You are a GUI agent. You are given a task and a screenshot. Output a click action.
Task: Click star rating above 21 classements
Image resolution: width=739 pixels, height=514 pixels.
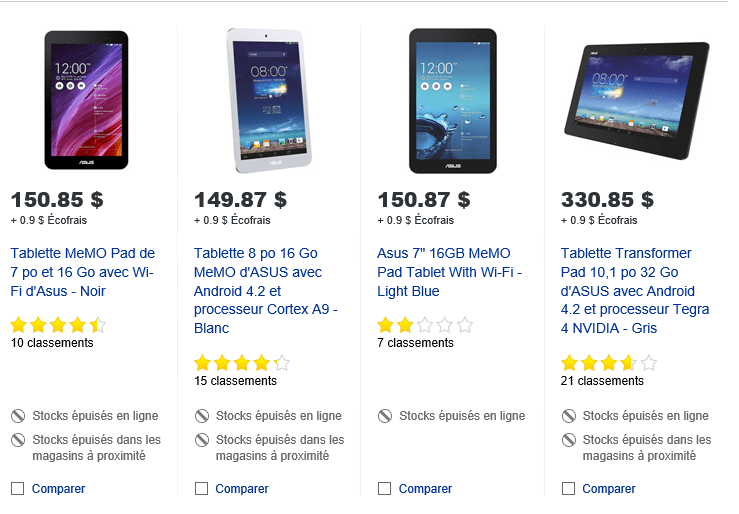pyautogui.click(x=608, y=362)
